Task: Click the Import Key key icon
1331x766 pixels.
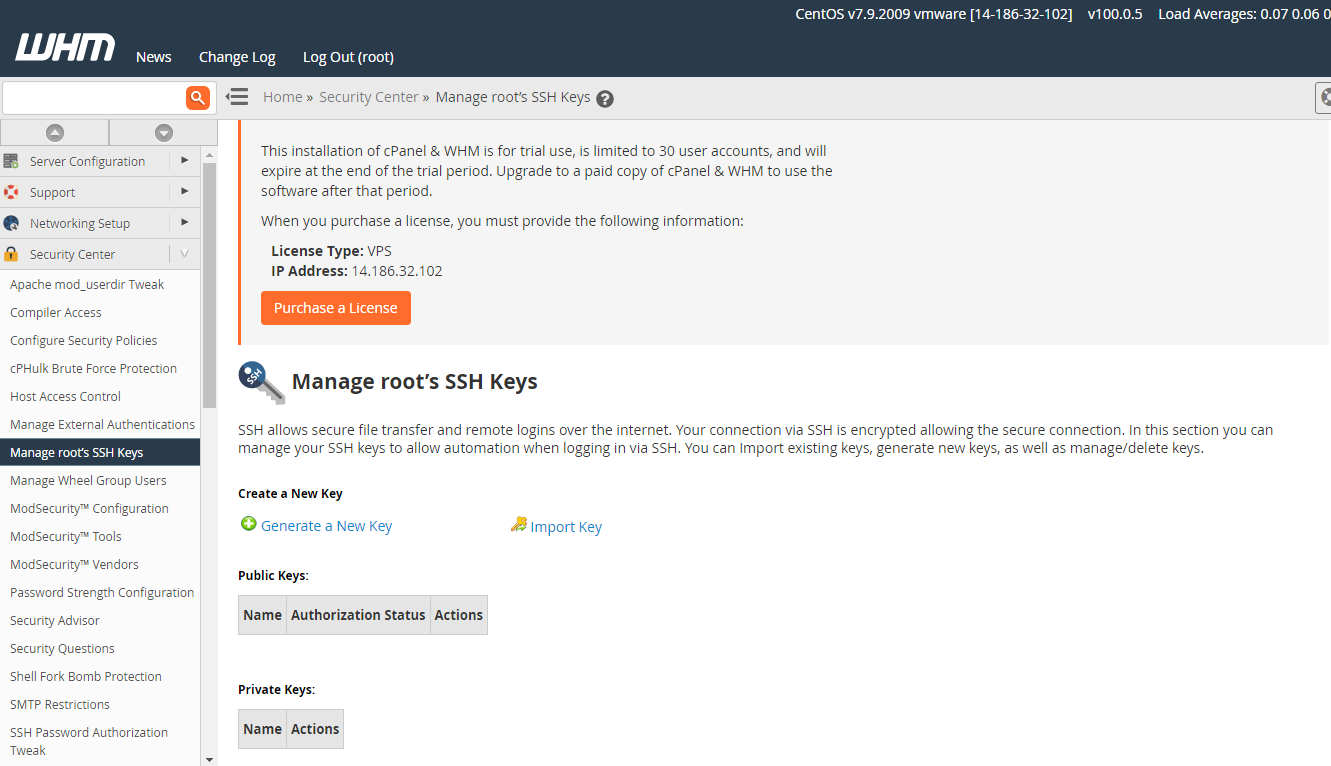Action: tap(518, 524)
